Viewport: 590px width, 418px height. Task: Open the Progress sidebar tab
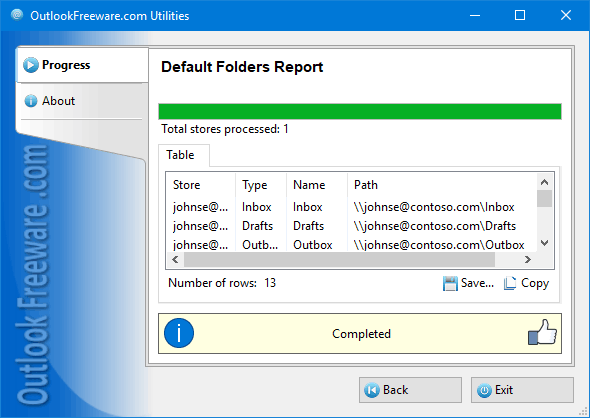click(82, 65)
